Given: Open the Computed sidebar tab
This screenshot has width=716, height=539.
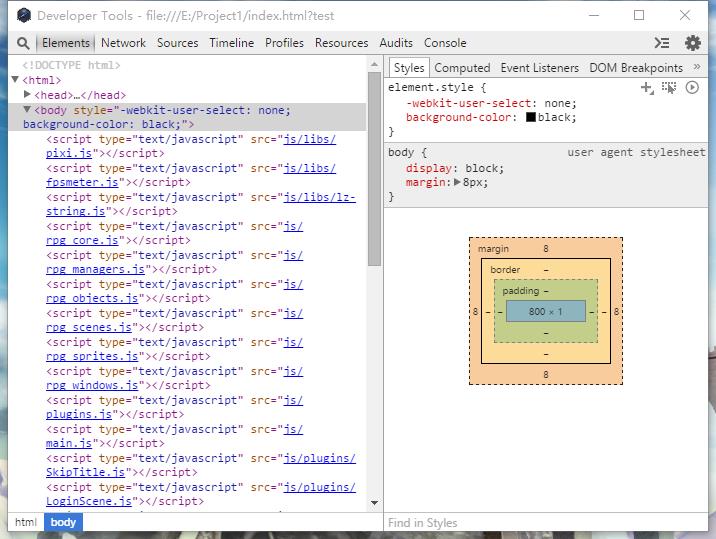Looking at the screenshot, I should pyautogui.click(x=462, y=68).
